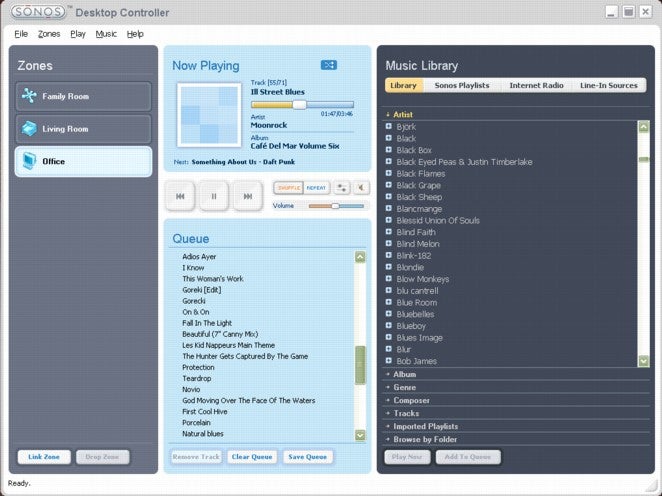
Task: Click the Add To Queue button
Action: point(468,457)
